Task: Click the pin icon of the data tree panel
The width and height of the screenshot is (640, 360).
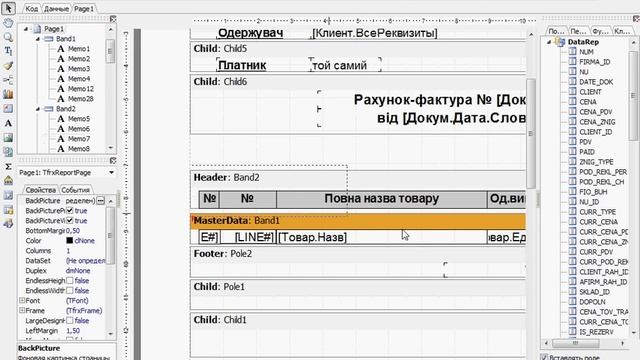Action: tap(636, 19)
